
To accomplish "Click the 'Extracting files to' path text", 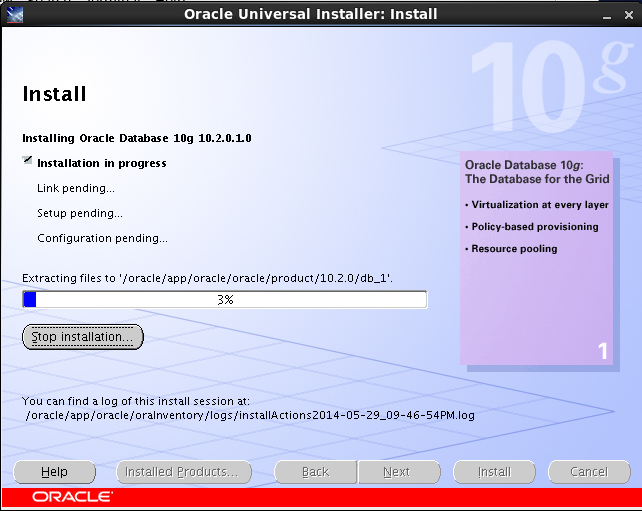I will pyautogui.click(x=207, y=278).
